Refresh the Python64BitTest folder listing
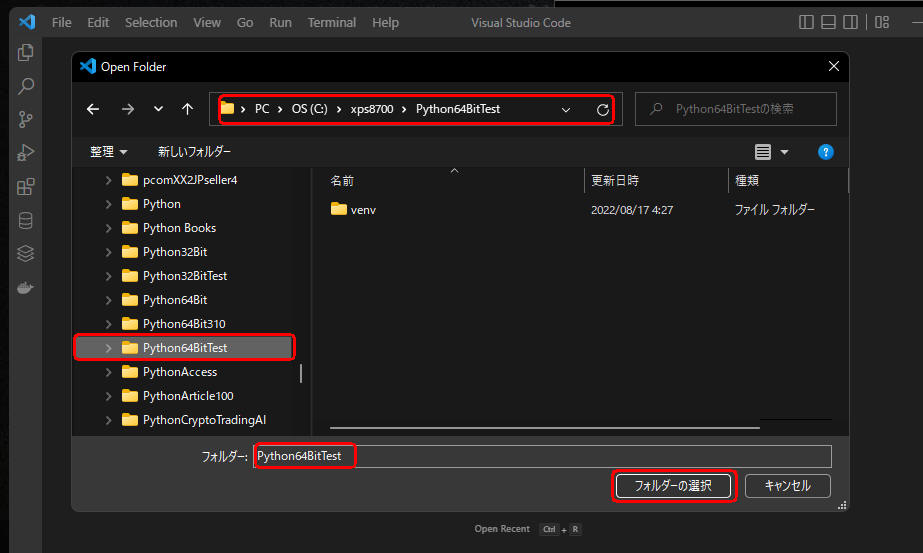The height and width of the screenshot is (553, 923). click(602, 110)
